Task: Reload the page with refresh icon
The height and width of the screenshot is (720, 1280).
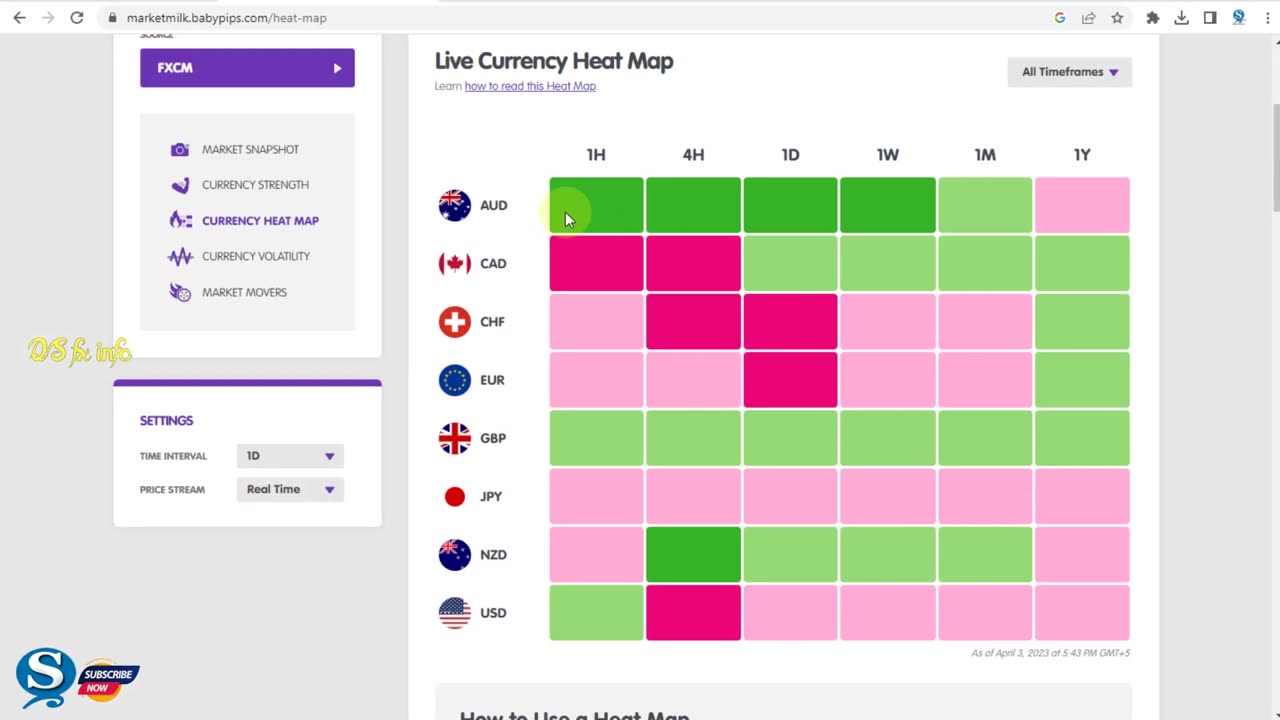Action: click(x=76, y=18)
